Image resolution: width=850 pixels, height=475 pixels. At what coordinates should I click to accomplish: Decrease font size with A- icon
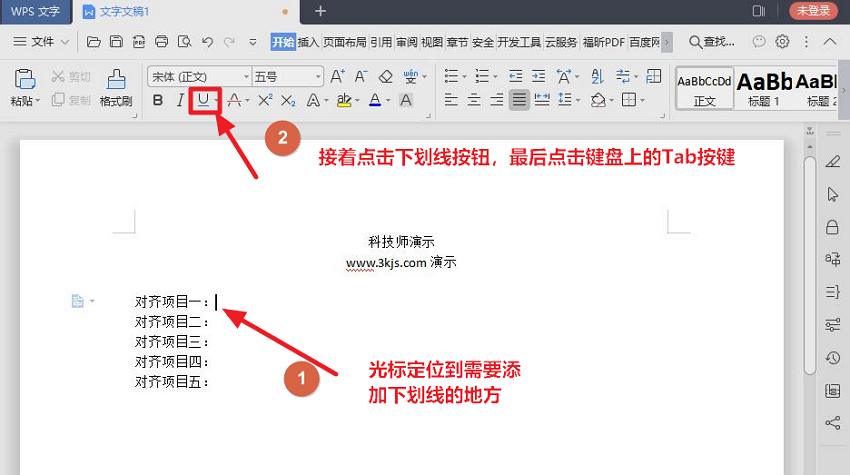[360, 76]
